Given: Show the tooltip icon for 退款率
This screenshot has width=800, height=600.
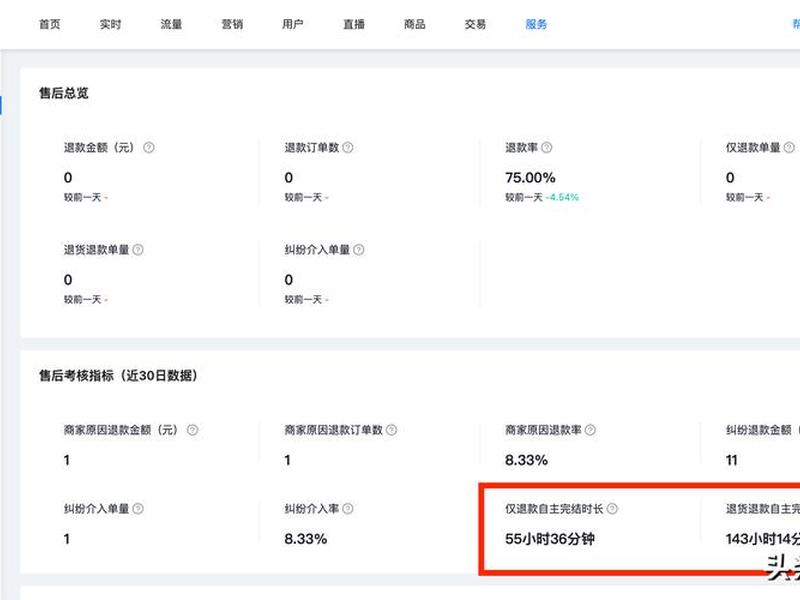Looking at the screenshot, I should click(x=546, y=147).
